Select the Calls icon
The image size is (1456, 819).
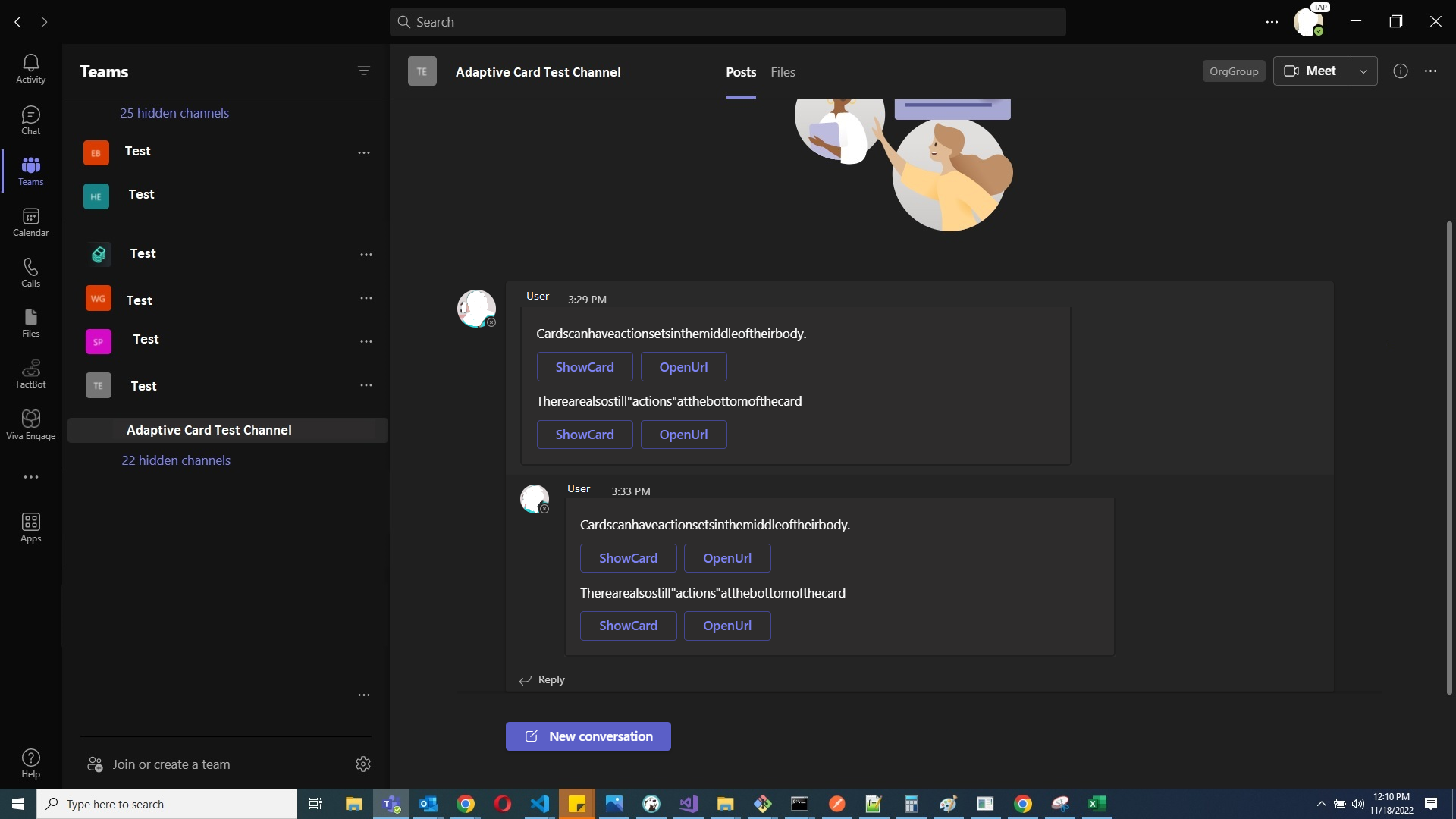pos(30,271)
